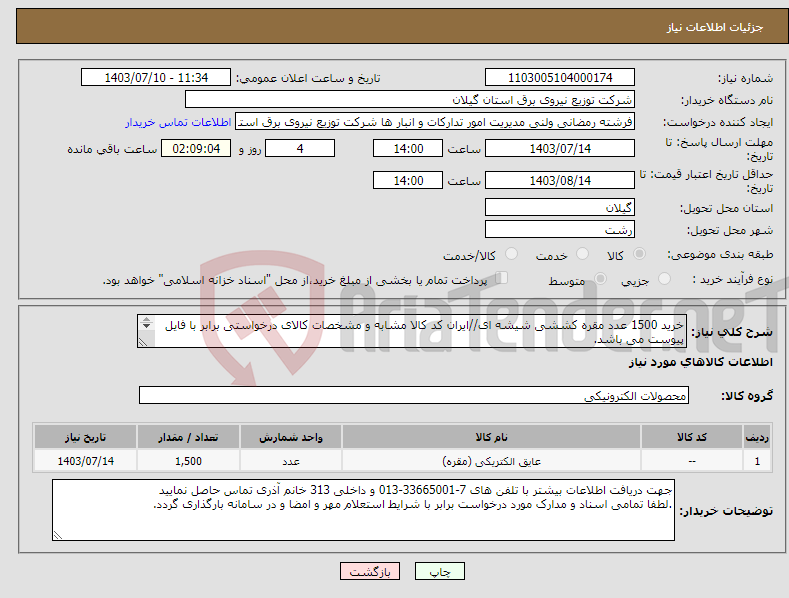Click the اطلاعات کالاهای مورد نیاز heading
This screenshot has height=598, width=789.
700,362
